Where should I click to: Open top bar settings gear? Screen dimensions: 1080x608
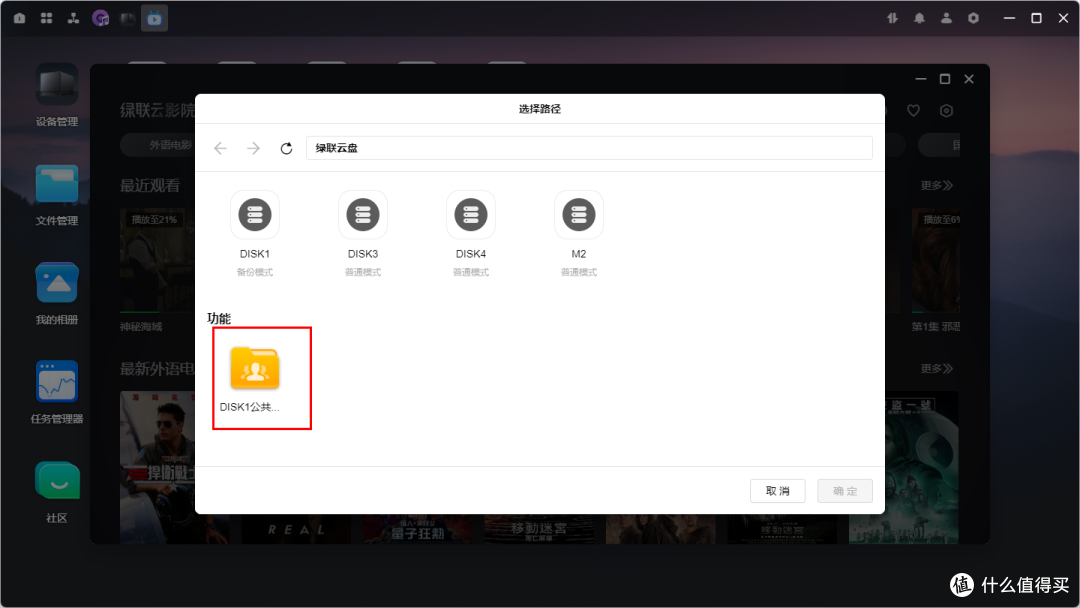point(973,19)
